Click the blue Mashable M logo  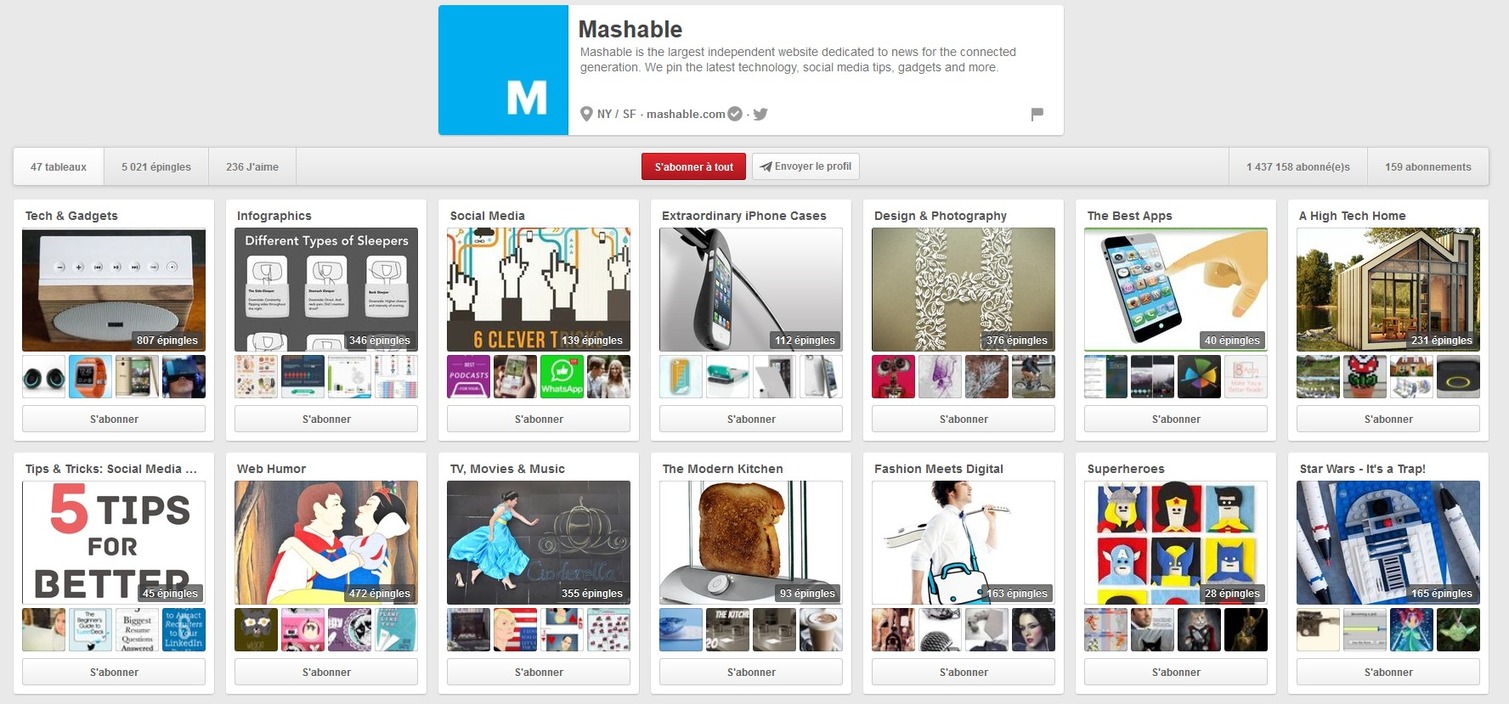[503, 70]
